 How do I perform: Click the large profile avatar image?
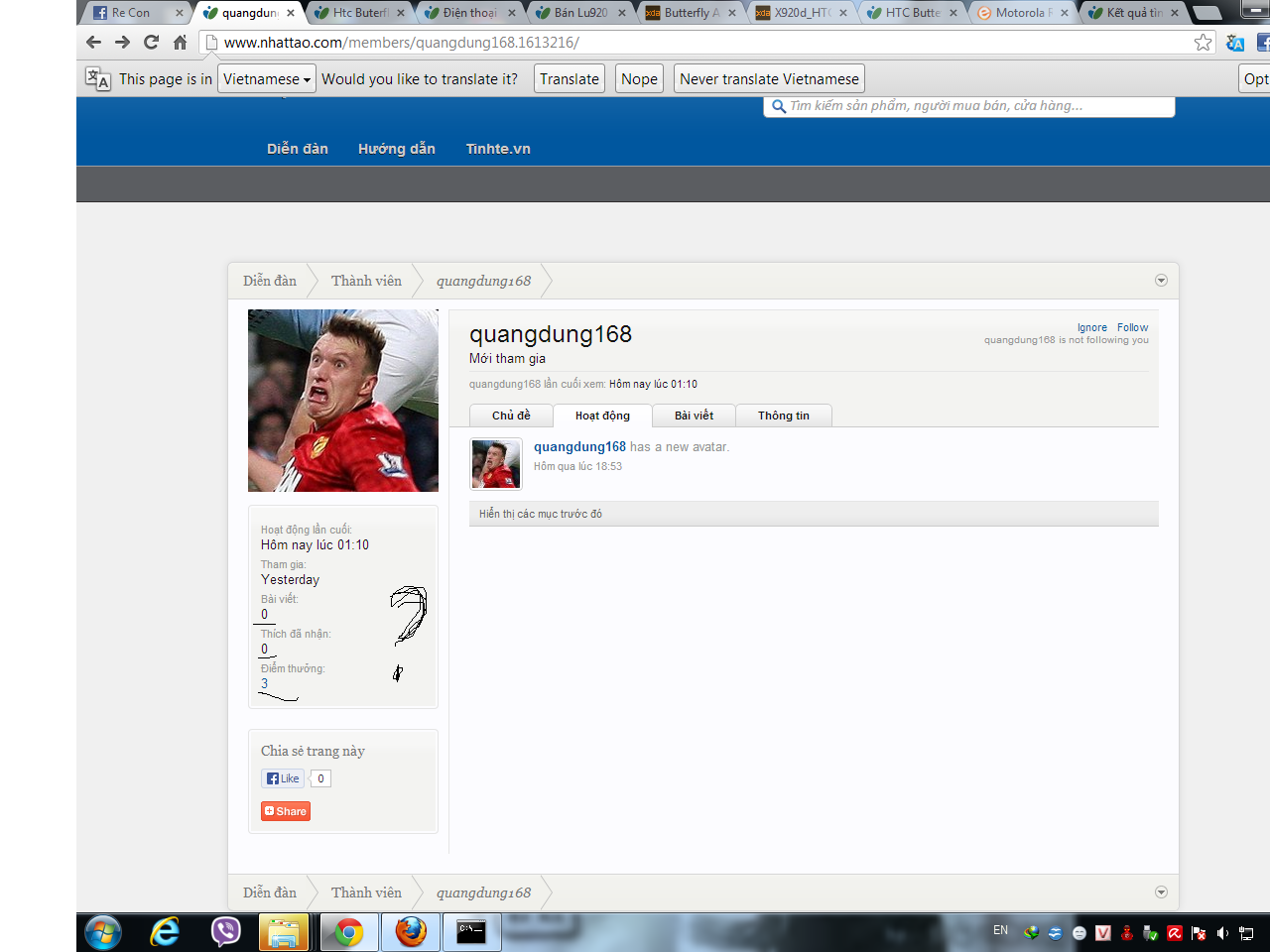343,401
